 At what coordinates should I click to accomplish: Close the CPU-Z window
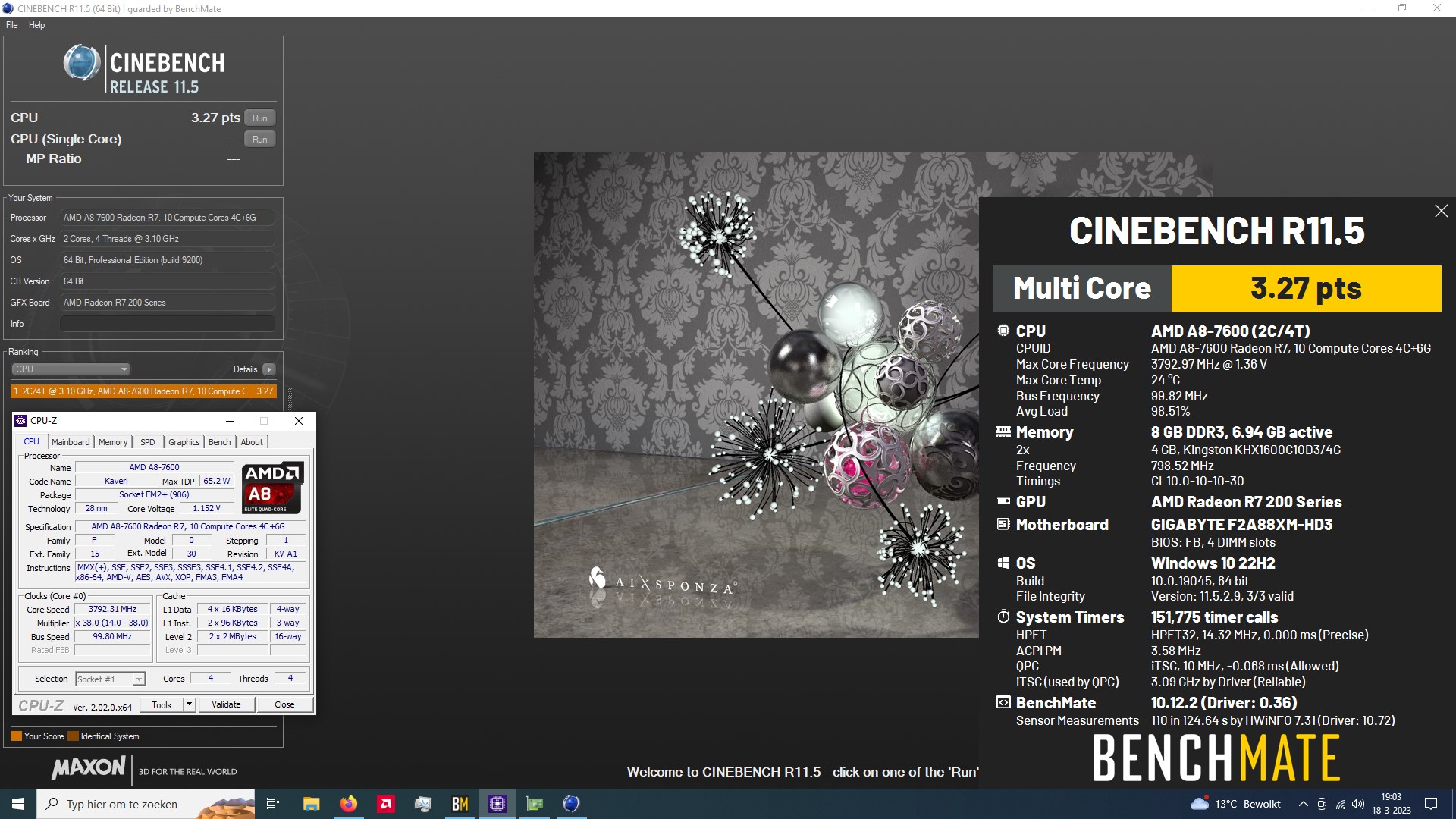(299, 421)
